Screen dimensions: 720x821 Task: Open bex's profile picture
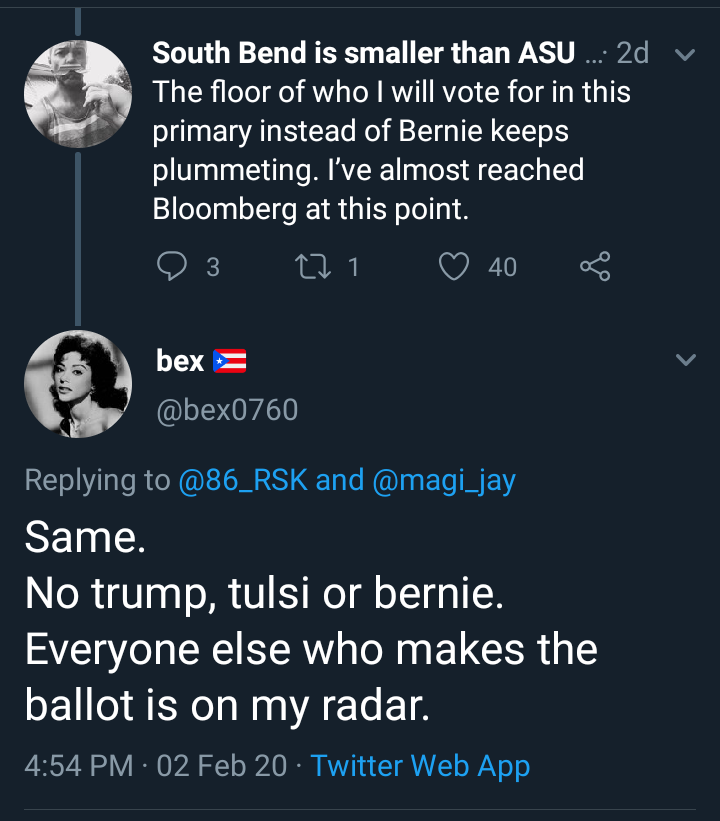coord(77,384)
